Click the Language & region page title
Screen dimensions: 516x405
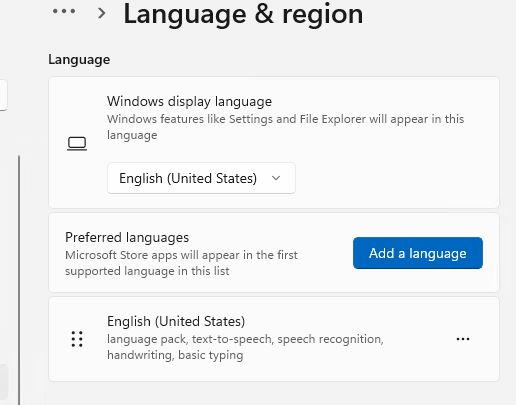243,14
